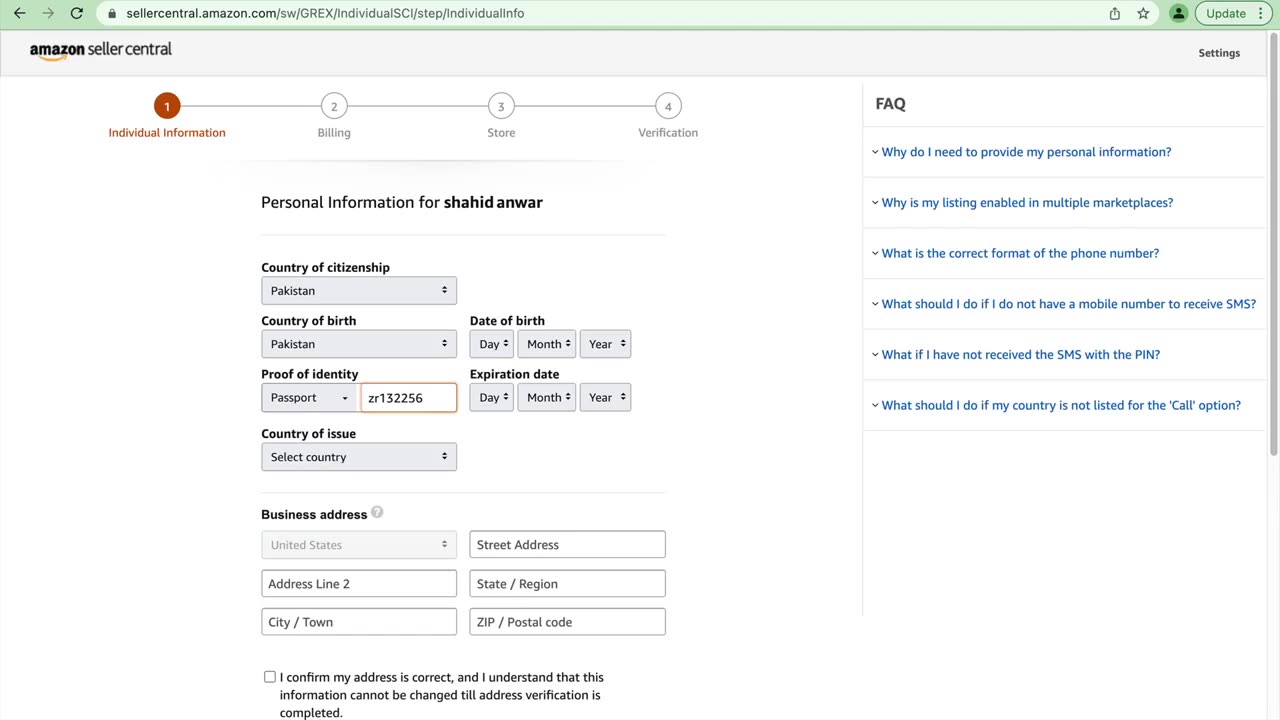Click the browser back arrow
1280x720 pixels.
click(19, 13)
